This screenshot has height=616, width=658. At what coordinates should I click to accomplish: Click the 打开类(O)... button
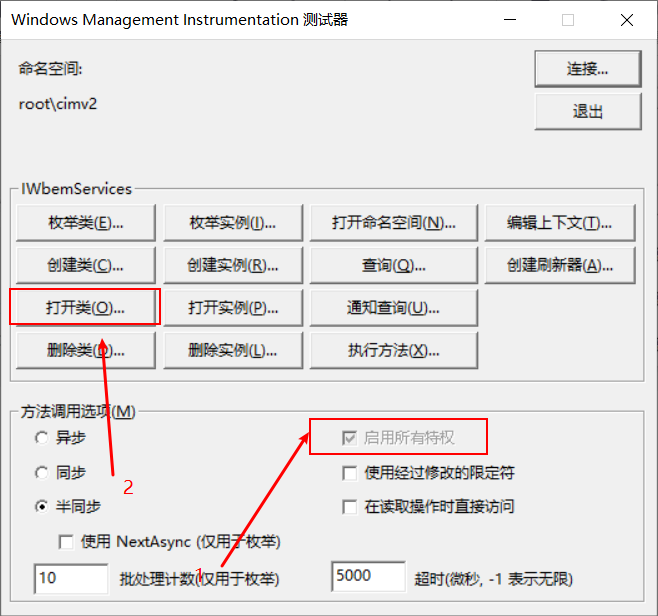(86, 308)
